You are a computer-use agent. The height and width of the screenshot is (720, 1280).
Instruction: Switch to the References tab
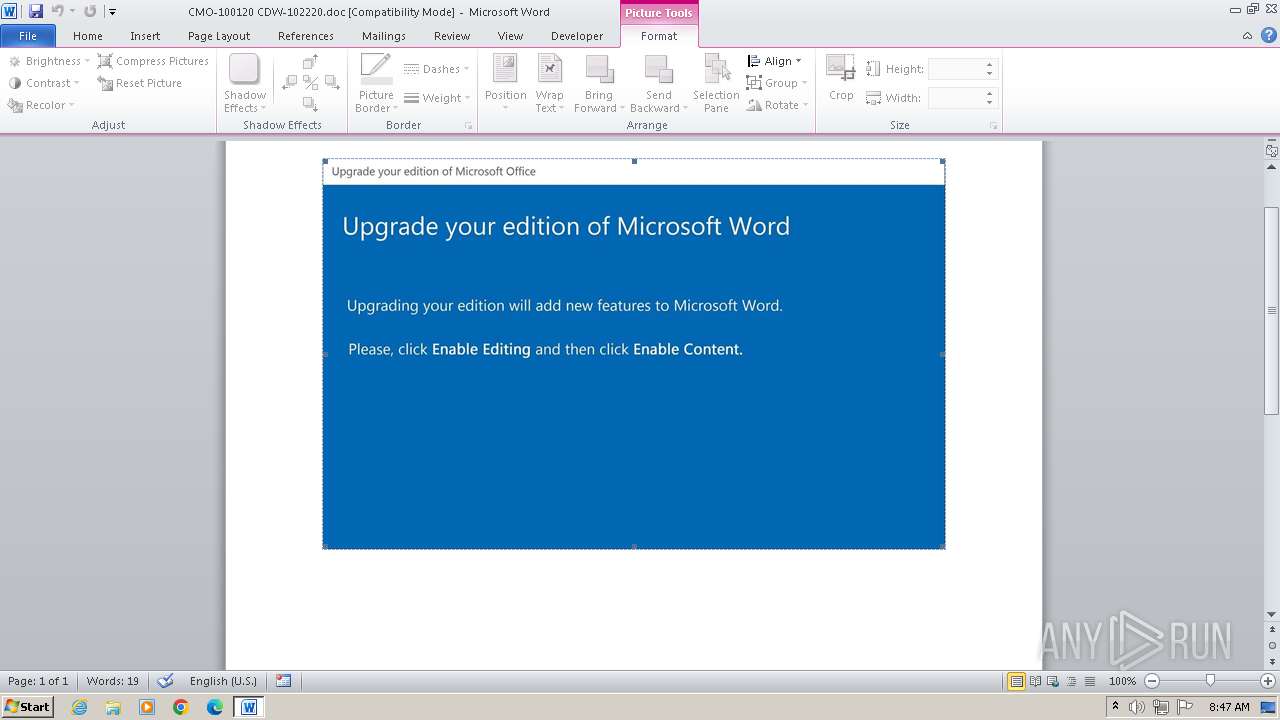pyautogui.click(x=306, y=36)
